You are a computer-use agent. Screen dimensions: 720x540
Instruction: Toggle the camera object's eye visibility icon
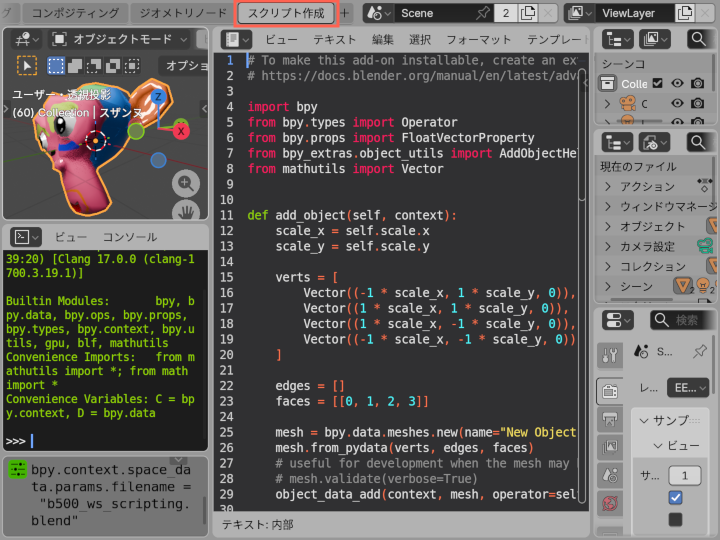click(x=677, y=103)
